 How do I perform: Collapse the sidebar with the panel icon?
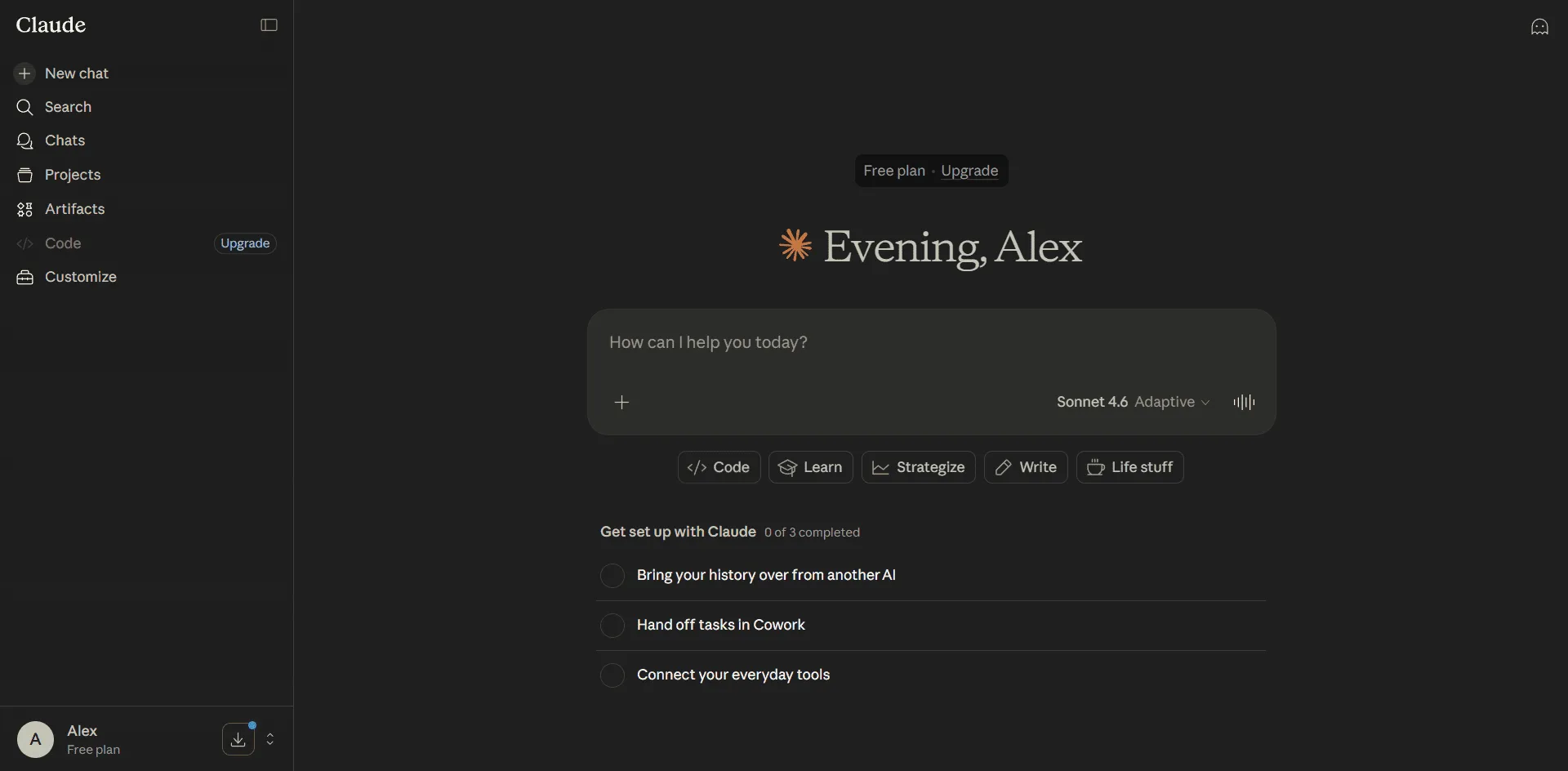coord(269,25)
